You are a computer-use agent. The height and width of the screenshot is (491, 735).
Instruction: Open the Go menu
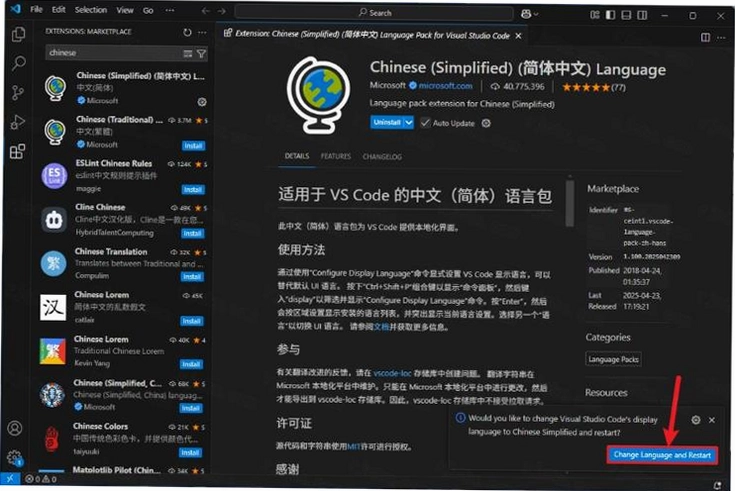click(x=148, y=10)
